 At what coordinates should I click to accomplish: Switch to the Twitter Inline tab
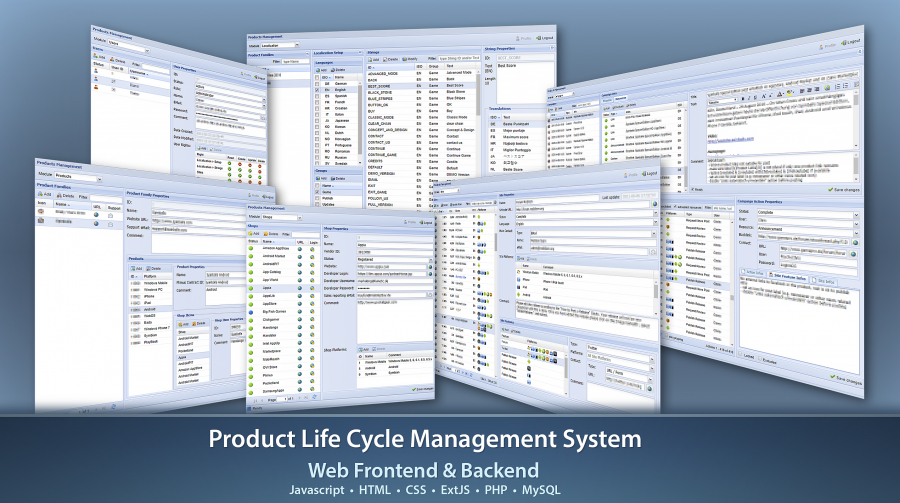point(754,271)
